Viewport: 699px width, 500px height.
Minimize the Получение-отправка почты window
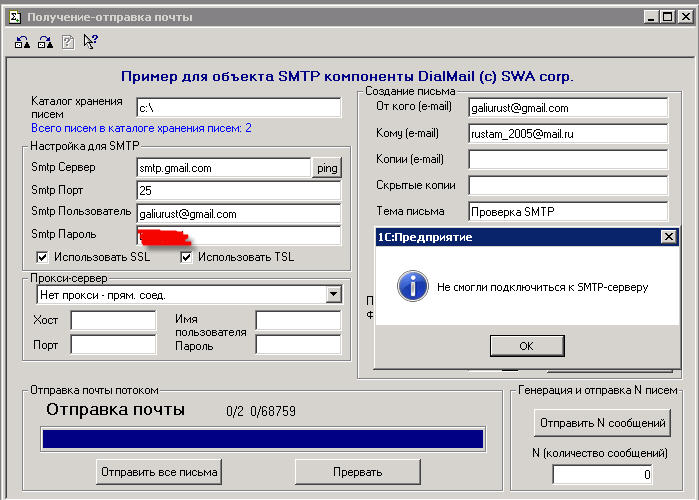[x=652, y=17]
